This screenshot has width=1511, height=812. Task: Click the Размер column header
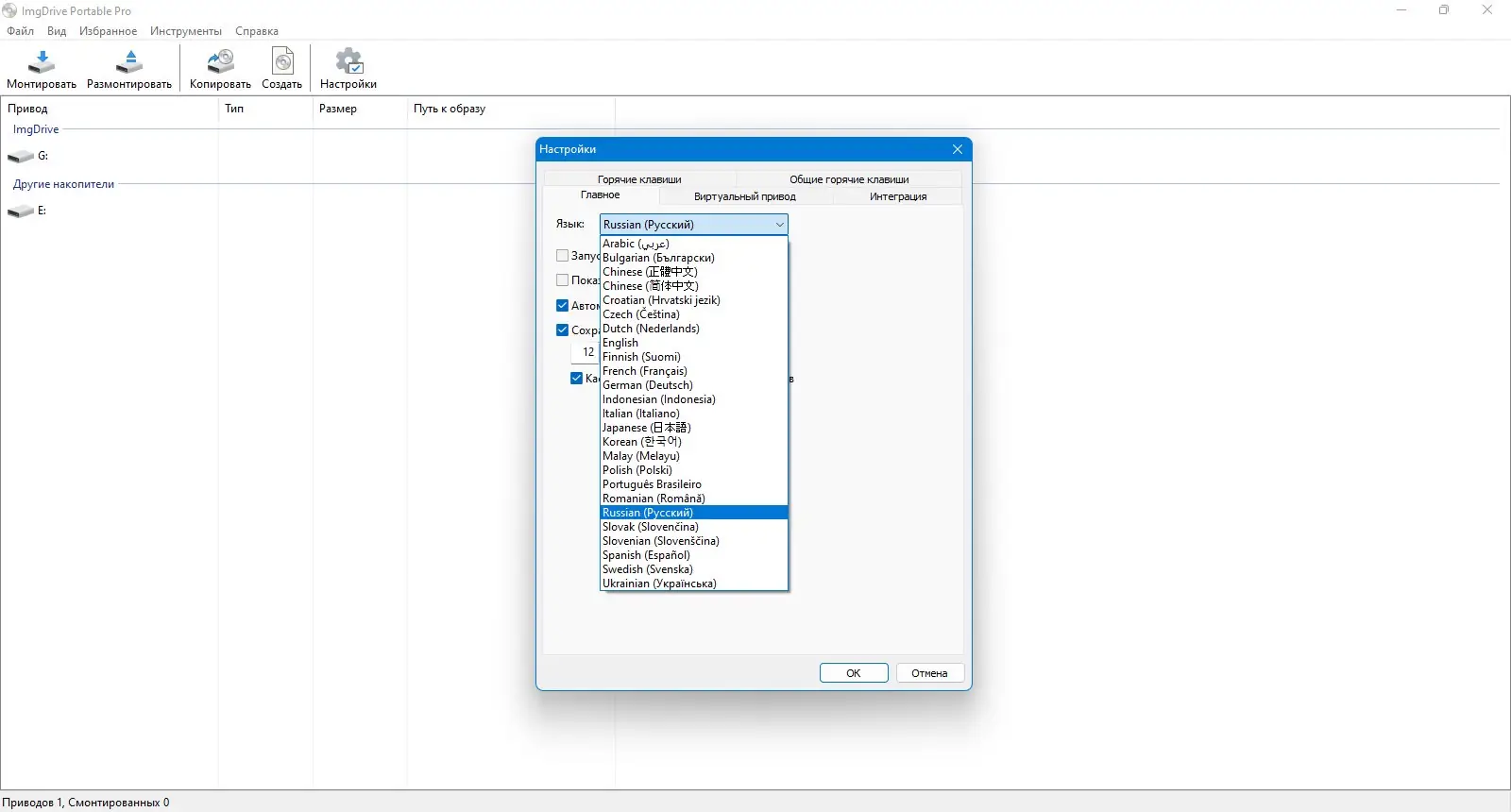coord(360,109)
